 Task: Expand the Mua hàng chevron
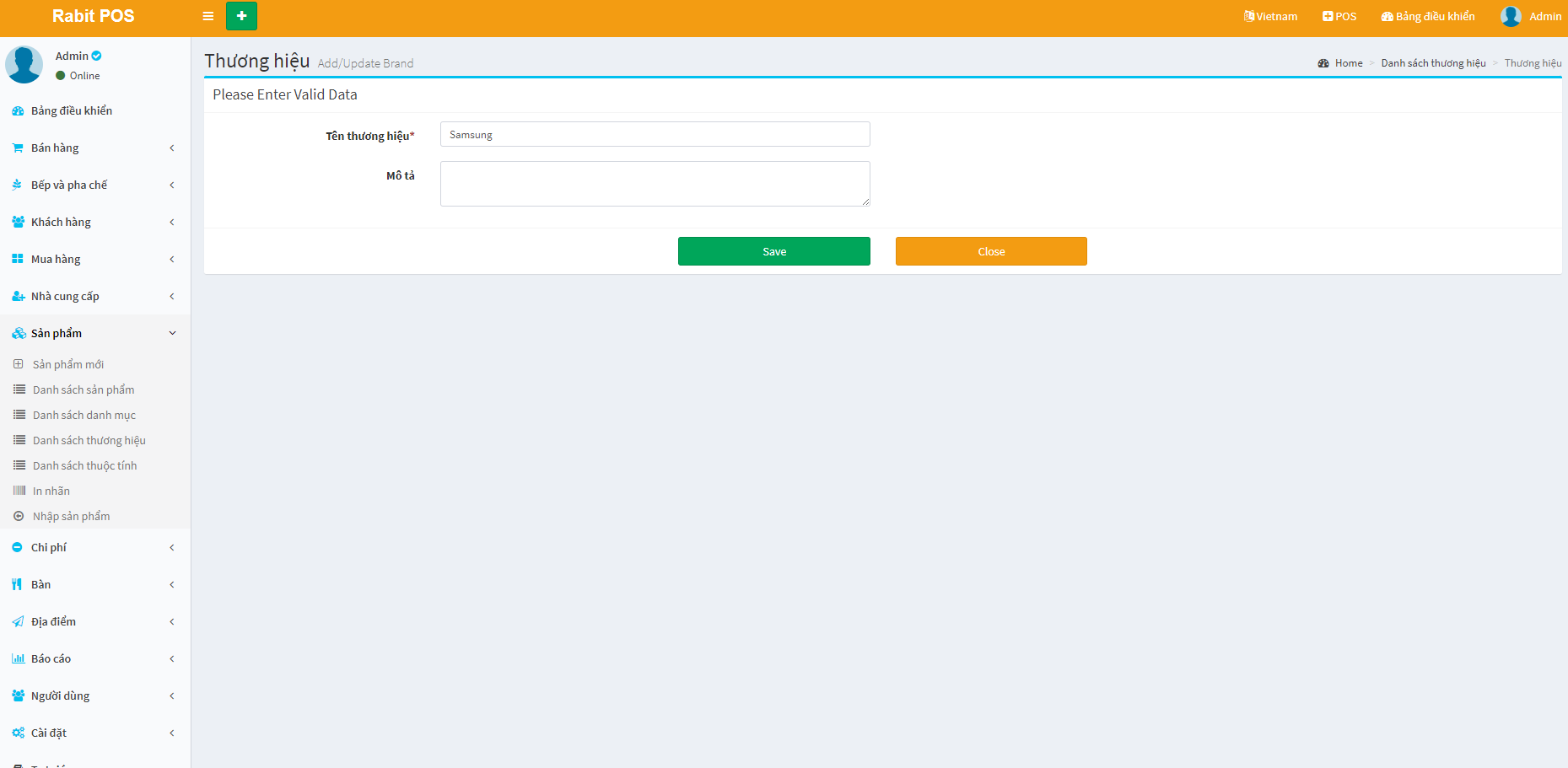(172, 260)
